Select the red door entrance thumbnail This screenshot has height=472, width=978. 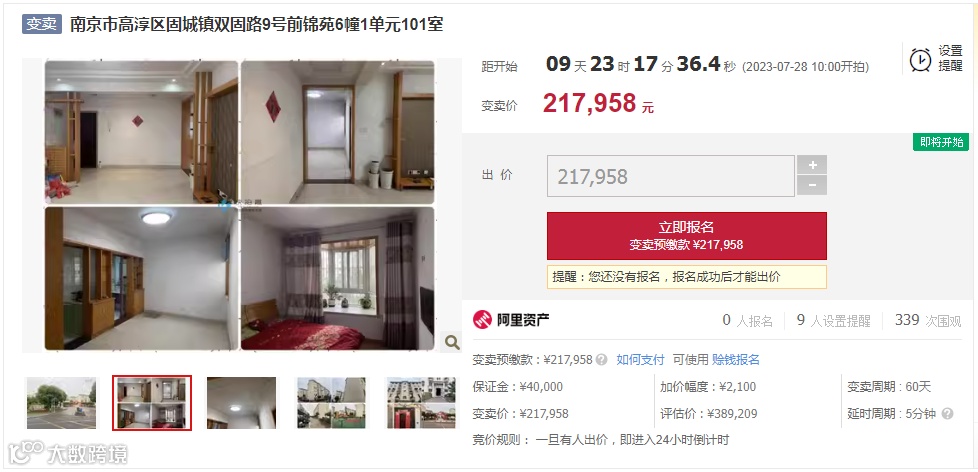click(x=422, y=403)
